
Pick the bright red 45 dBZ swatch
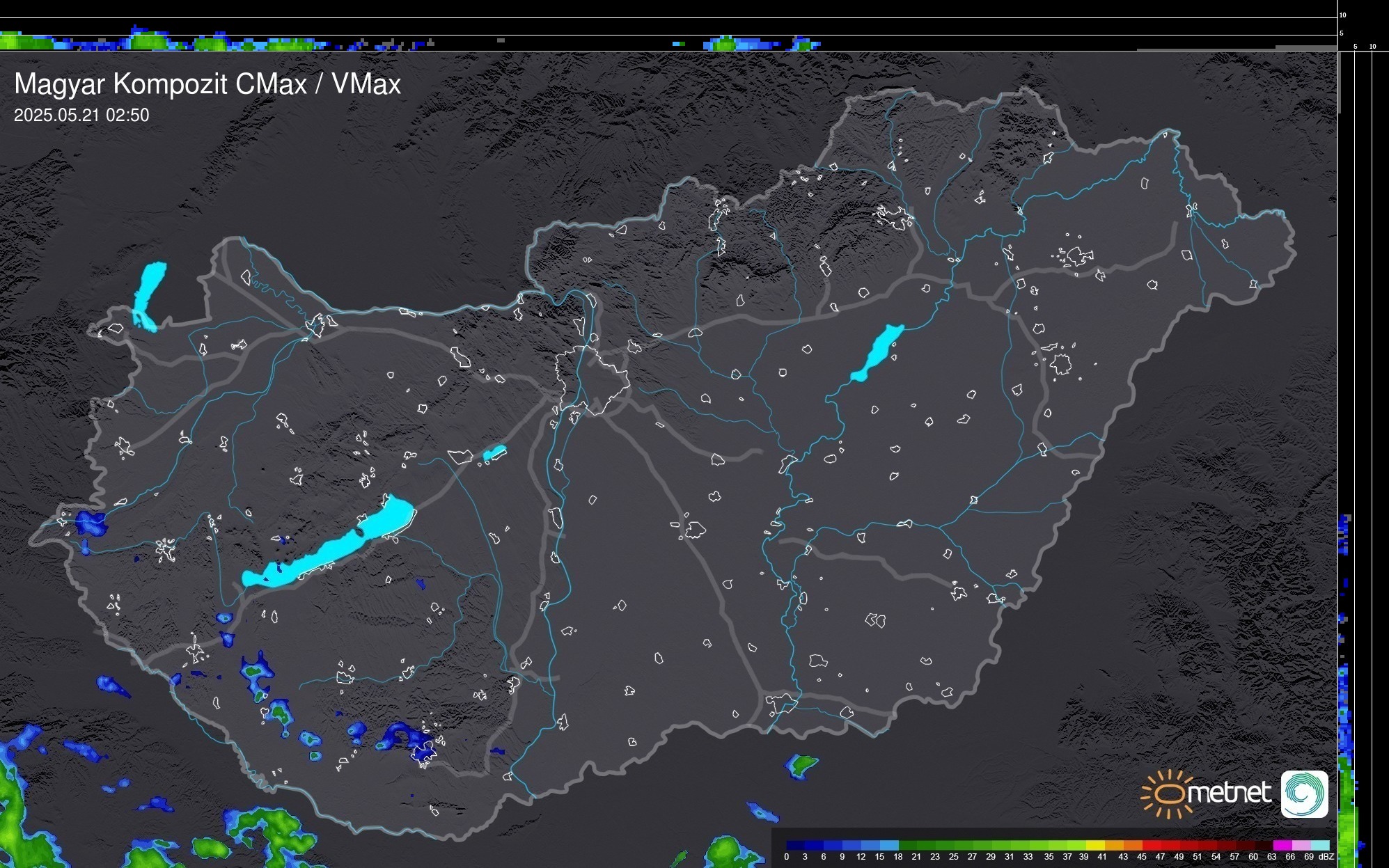pos(1152,845)
